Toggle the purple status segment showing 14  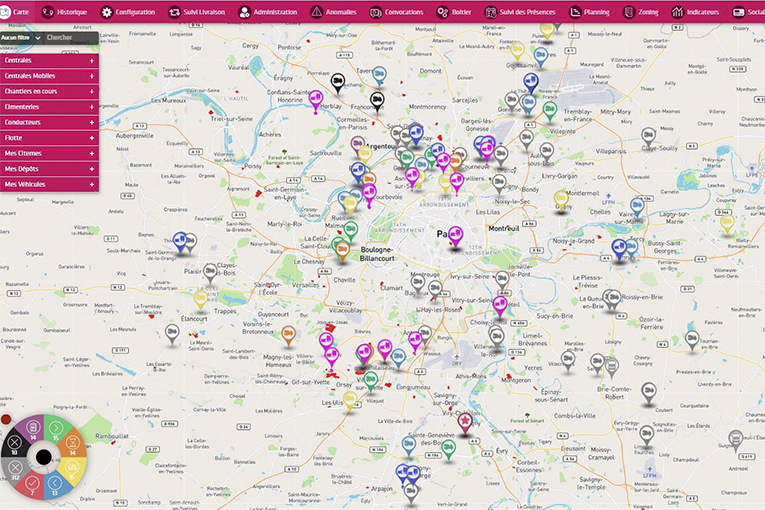pos(32,429)
